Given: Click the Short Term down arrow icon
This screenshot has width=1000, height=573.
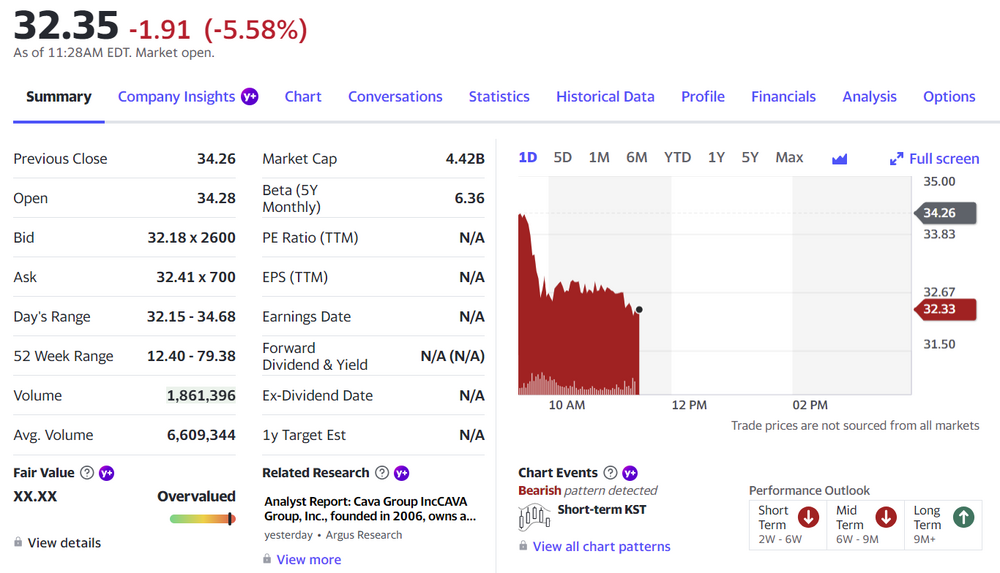Looking at the screenshot, I should pos(808,517).
